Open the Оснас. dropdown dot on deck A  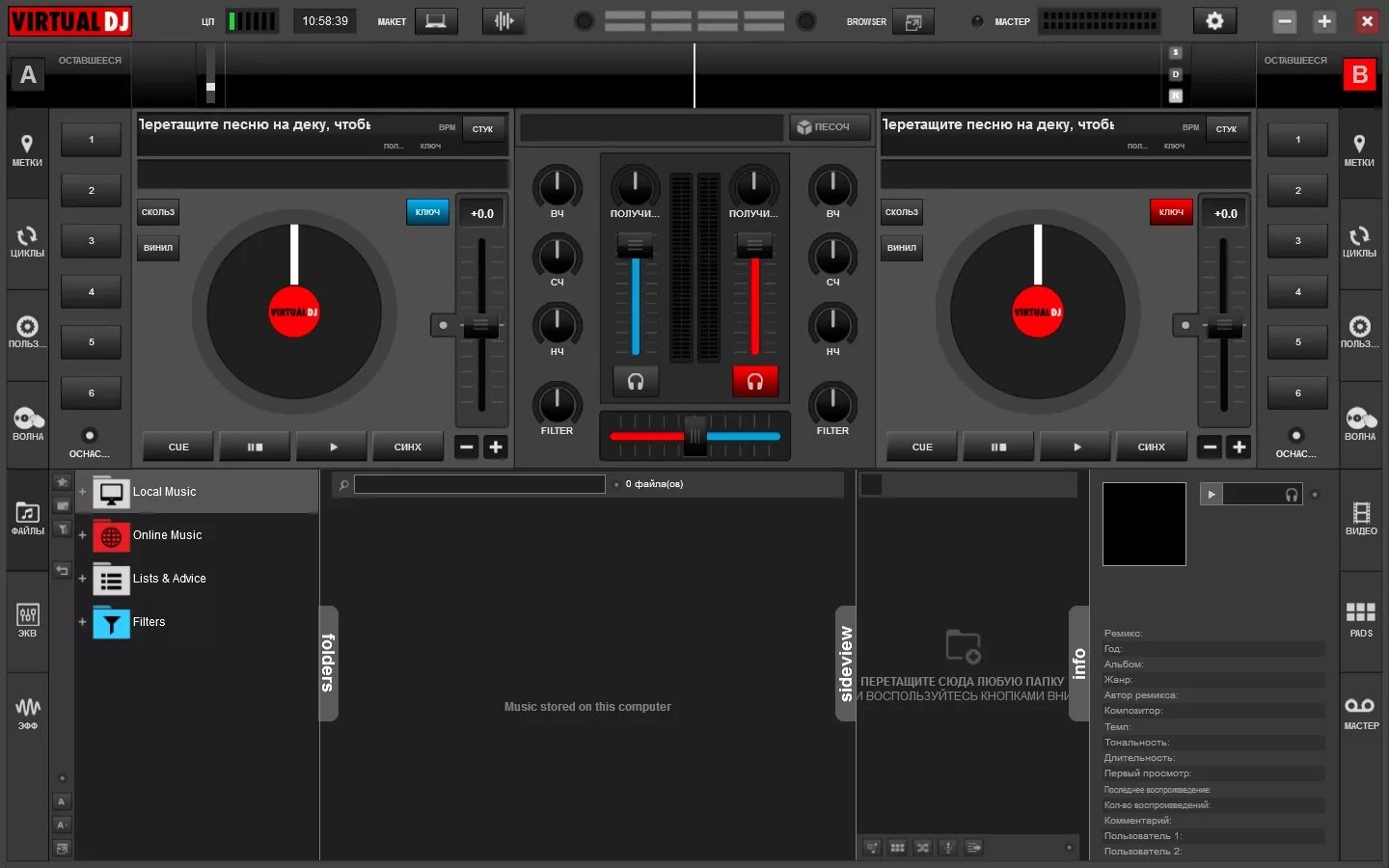89,435
